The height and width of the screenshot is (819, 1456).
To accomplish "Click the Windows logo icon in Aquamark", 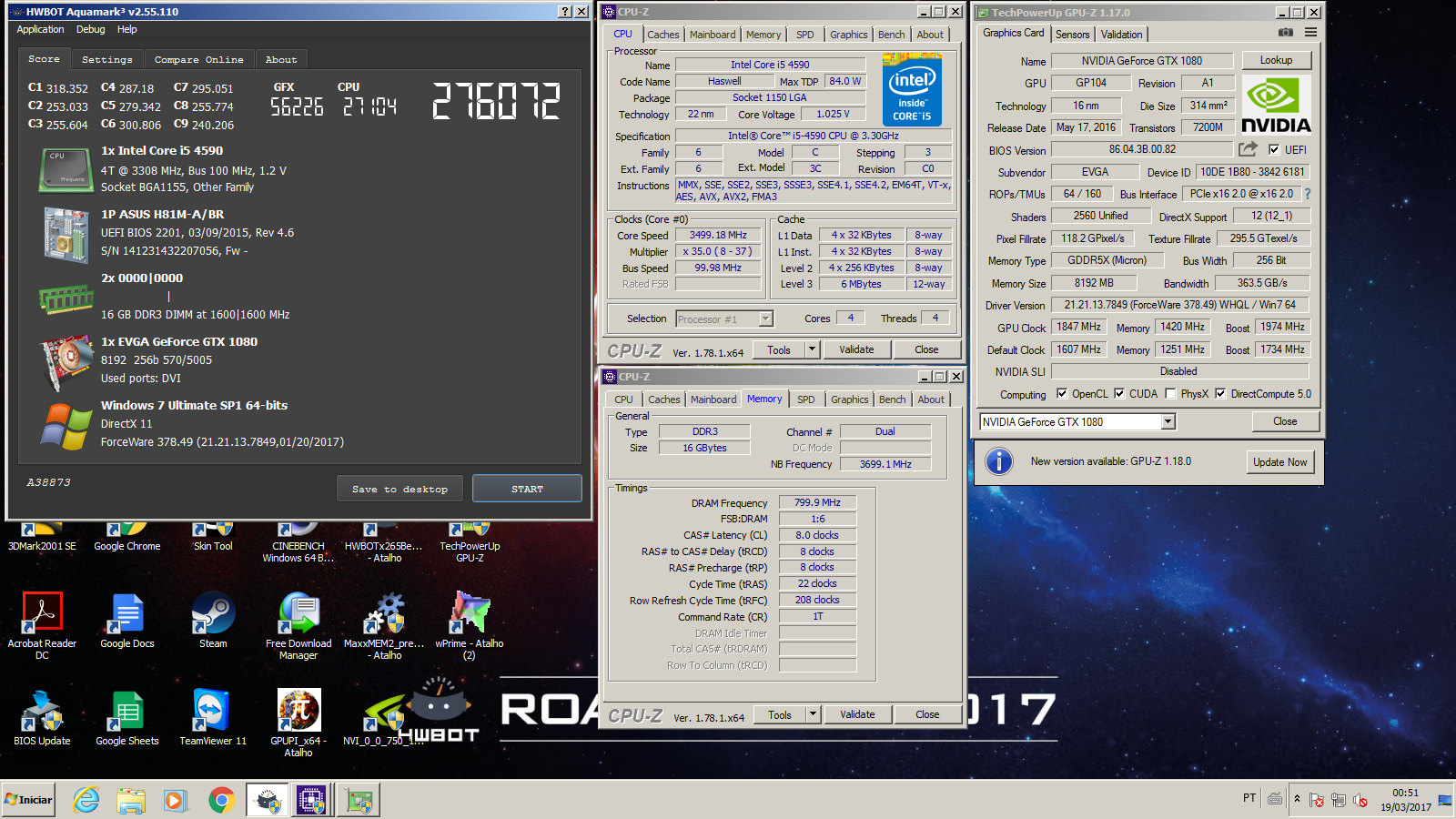I will tap(66, 425).
